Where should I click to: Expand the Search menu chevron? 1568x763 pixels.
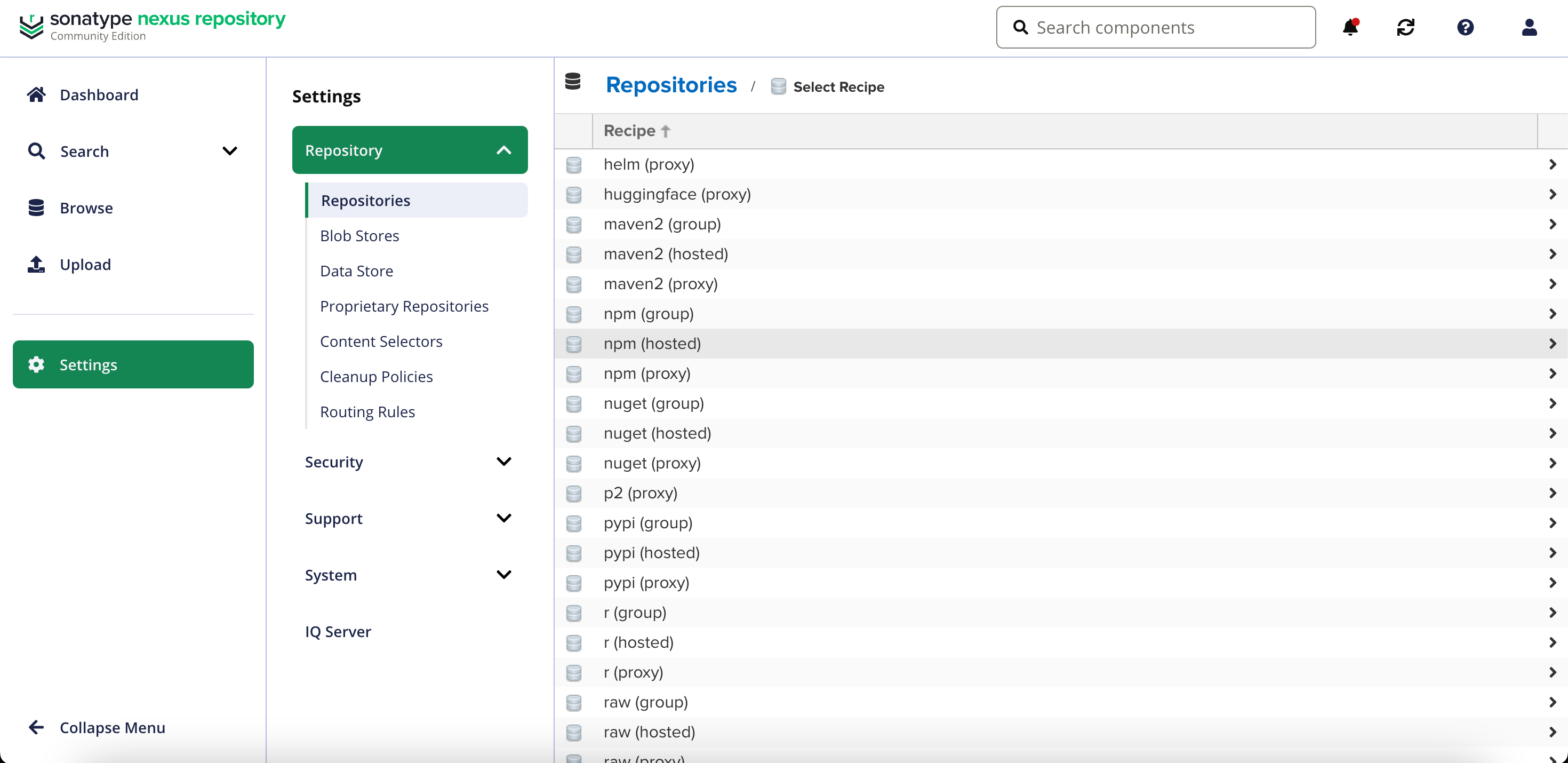click(x=229, y=151)
